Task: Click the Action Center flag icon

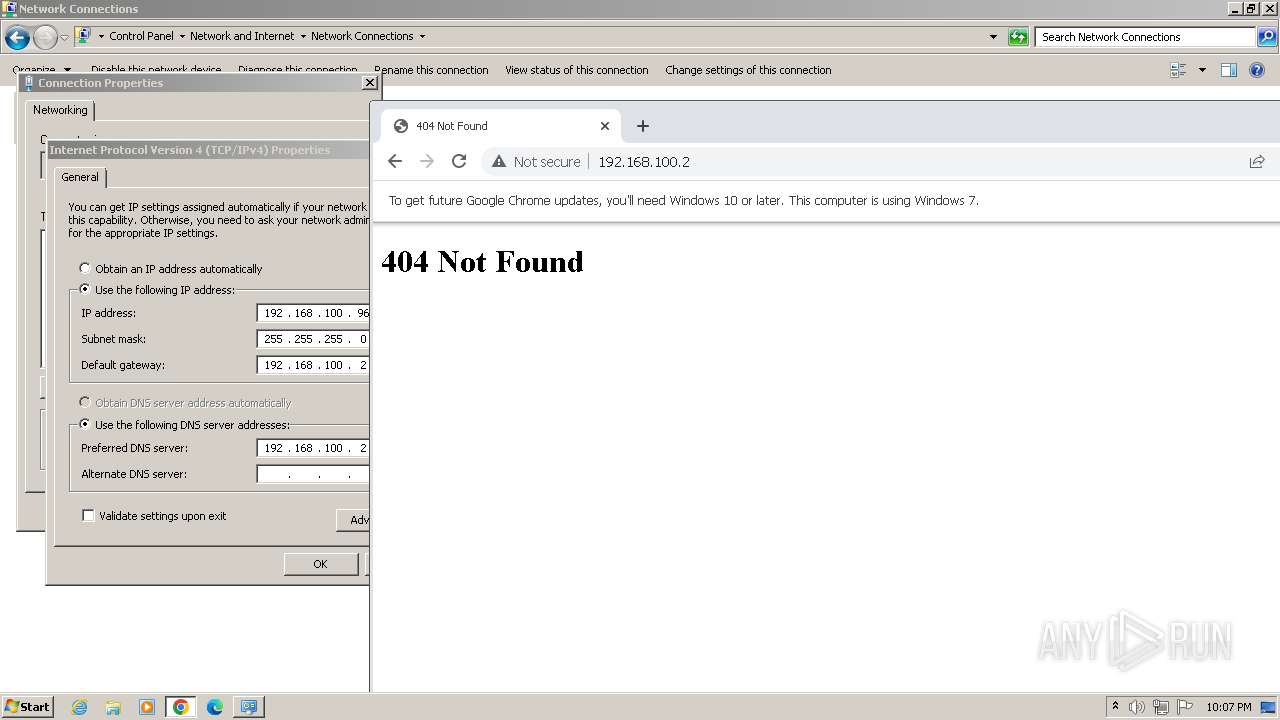Action: coord(1185,707)
